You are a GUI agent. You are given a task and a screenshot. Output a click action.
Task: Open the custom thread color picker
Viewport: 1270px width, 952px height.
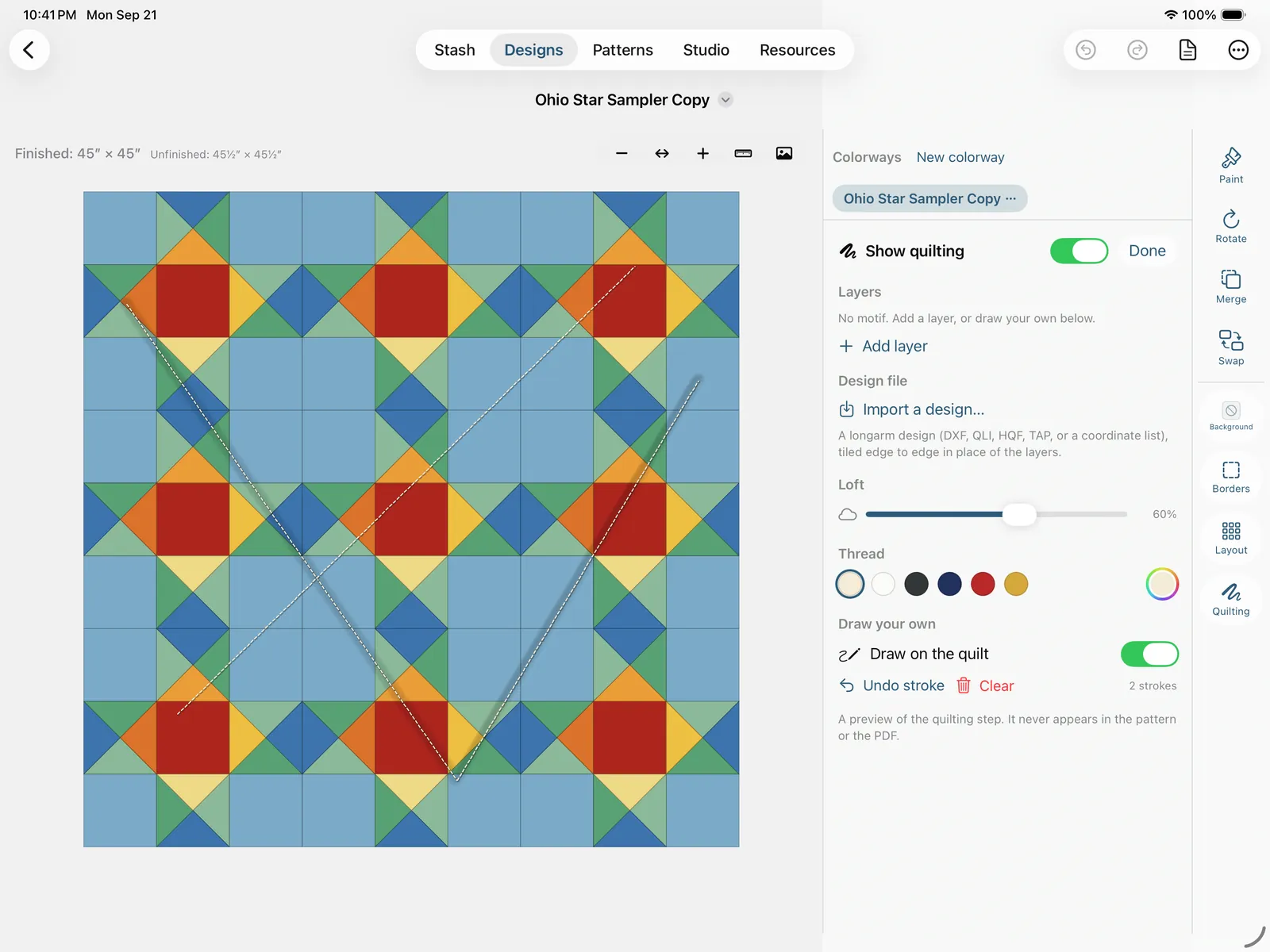pyautogui.click(x=1162, y=584)
